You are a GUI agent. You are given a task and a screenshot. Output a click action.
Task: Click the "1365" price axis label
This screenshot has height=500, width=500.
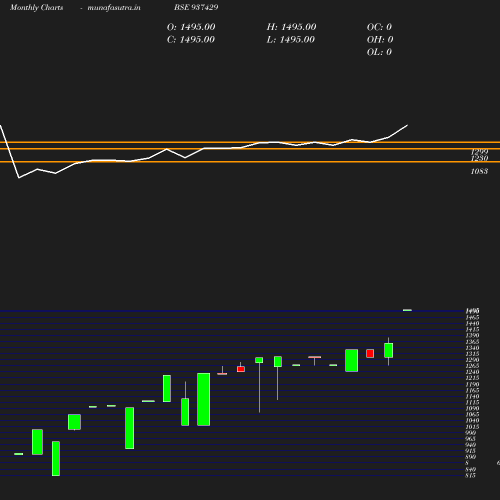473,342
